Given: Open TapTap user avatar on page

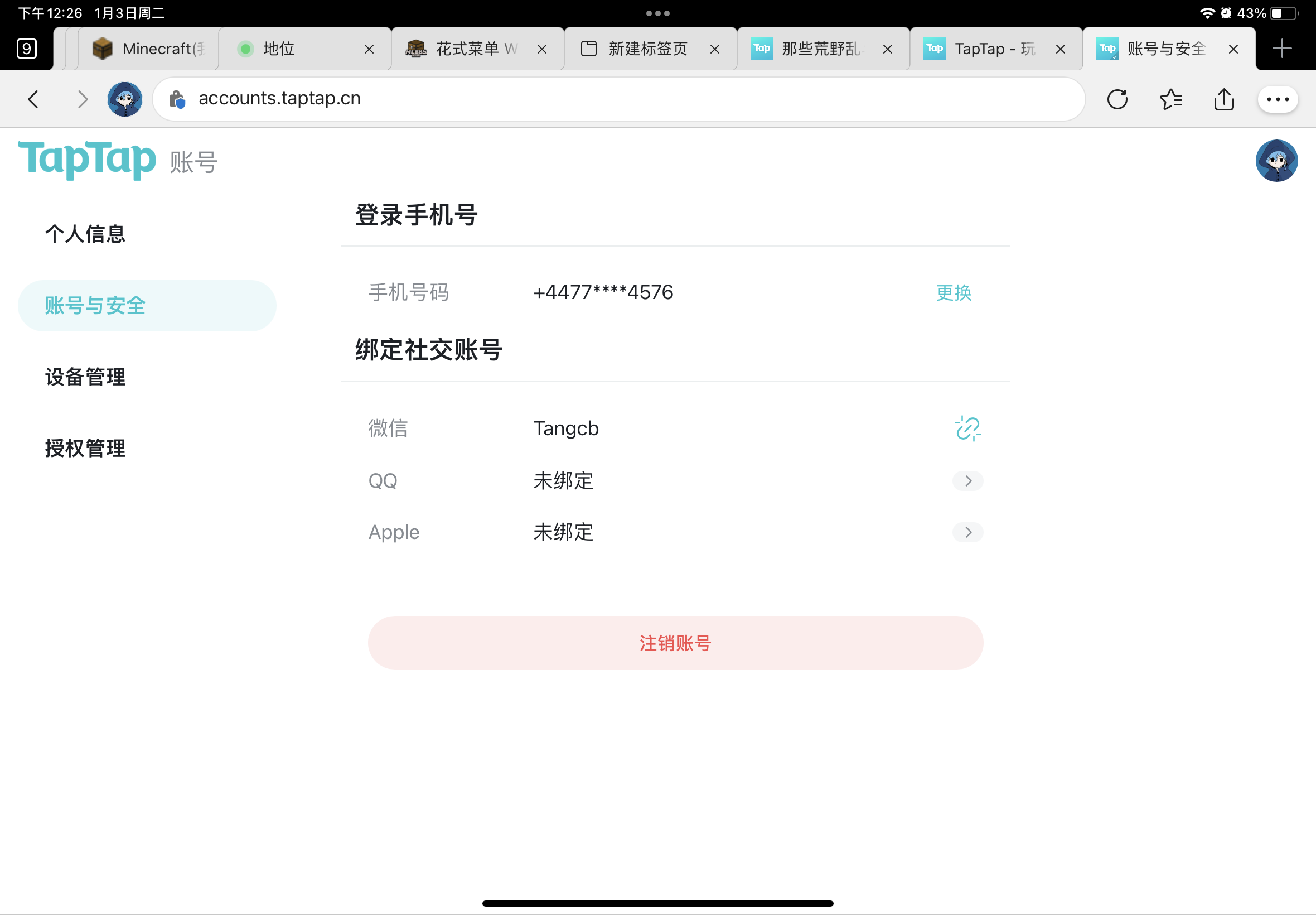Looking at the screenshot, I should coord(1276,161).
